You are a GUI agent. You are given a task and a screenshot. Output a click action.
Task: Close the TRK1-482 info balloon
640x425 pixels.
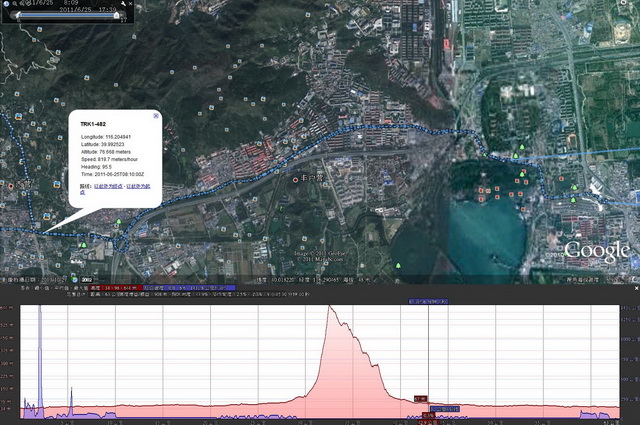point(156,116)
